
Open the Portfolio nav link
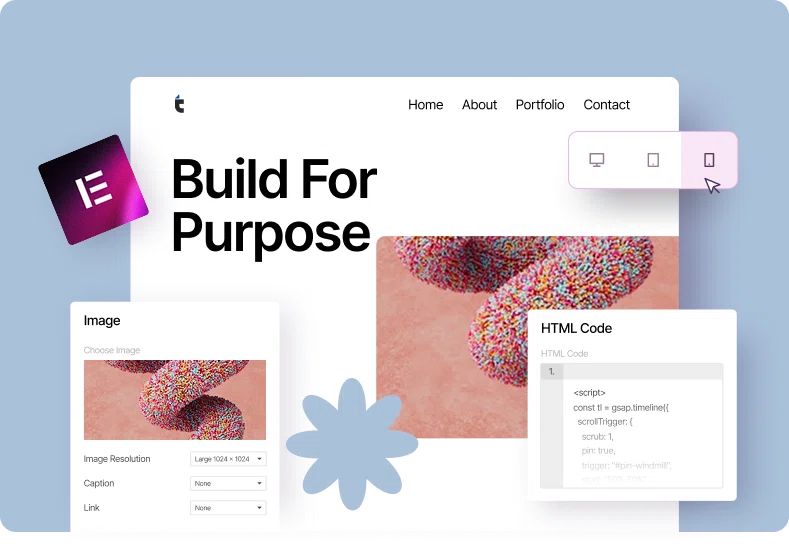[540, 105]
